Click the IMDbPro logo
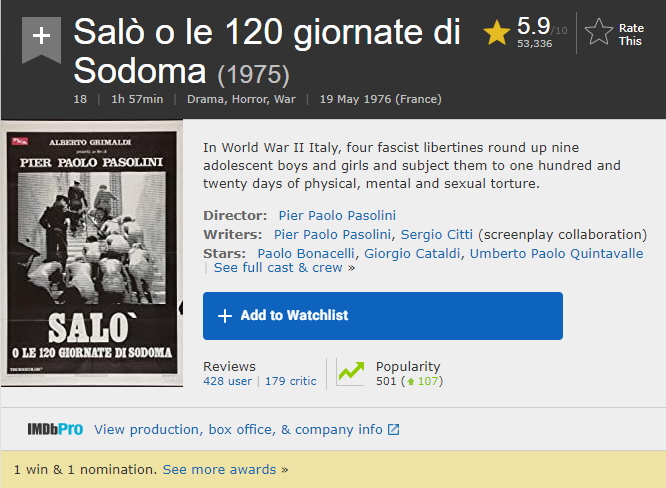 tap(55, 429)
